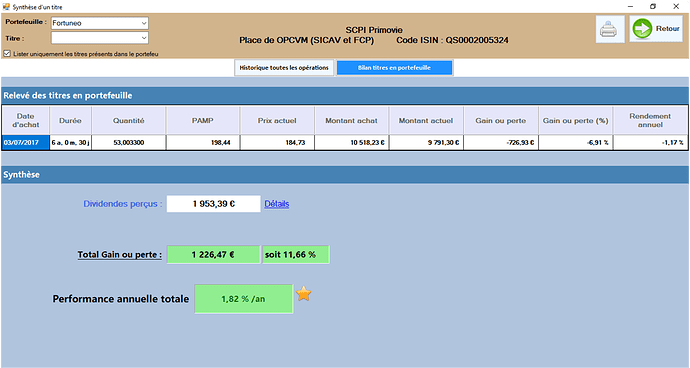Click the green 1,82 % /an performance box
690x368 pixels.
[x=243, y=299]
